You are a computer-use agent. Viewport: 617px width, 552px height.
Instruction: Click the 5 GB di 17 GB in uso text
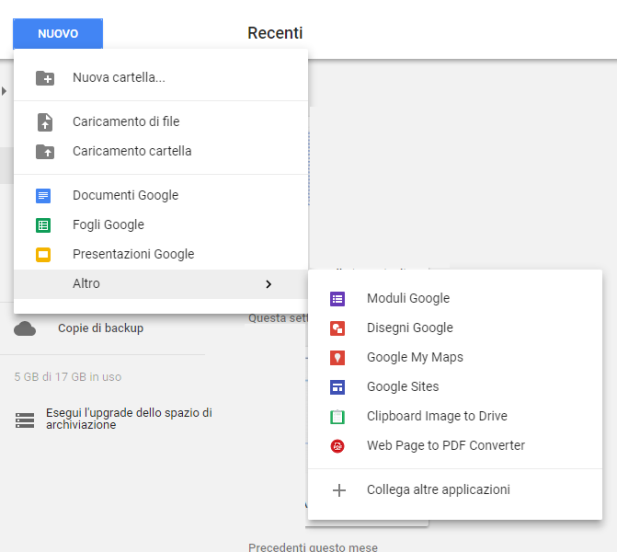(68, 377)
